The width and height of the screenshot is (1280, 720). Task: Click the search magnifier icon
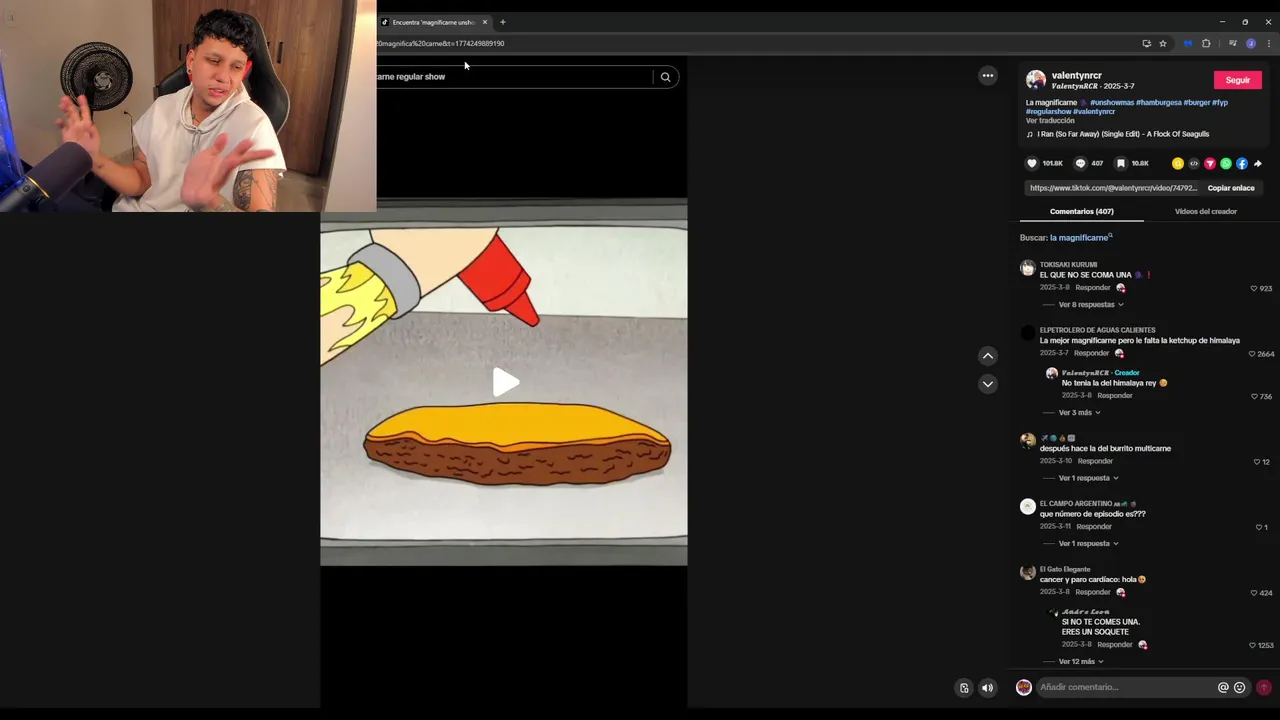coord(665,77)
